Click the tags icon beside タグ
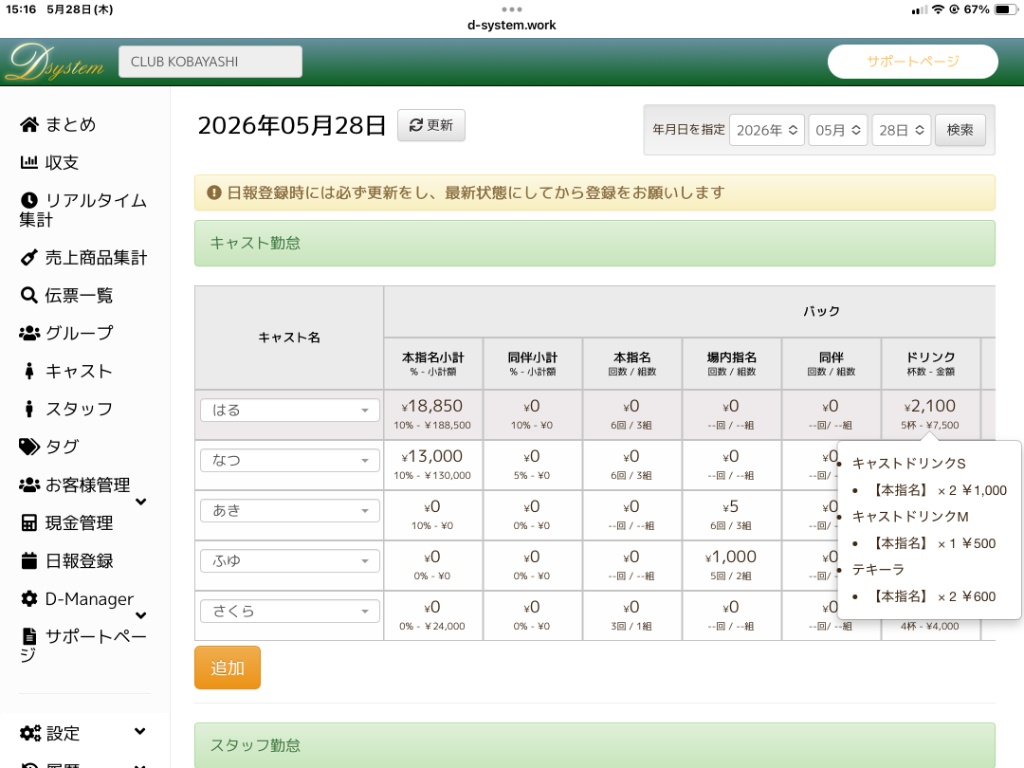The image size is (1024, 768). pyautogui.click(x=29, y=447)
